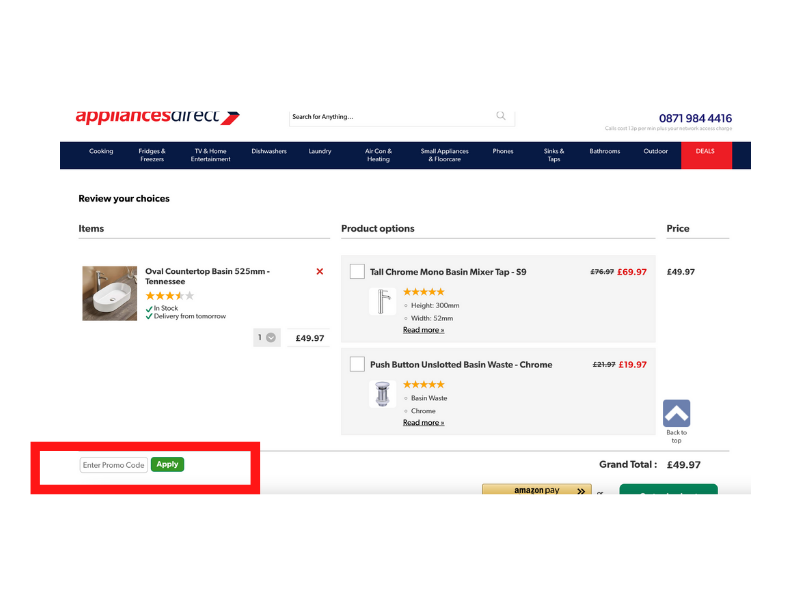The width and height of the screenshot is (800, 600).
Task: Open the Laundry menu
Action: (320, 151)
